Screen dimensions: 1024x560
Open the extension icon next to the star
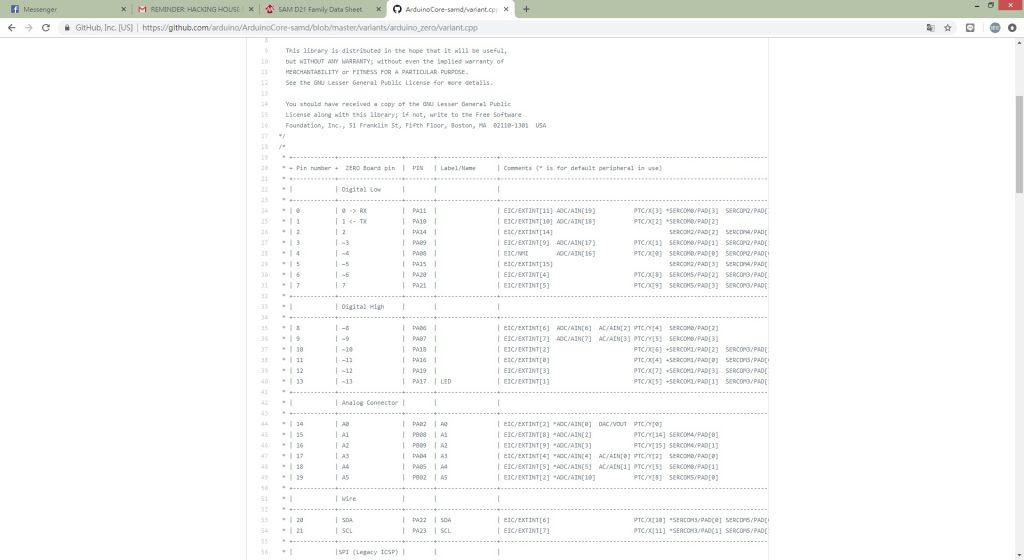tap(970, 27)
